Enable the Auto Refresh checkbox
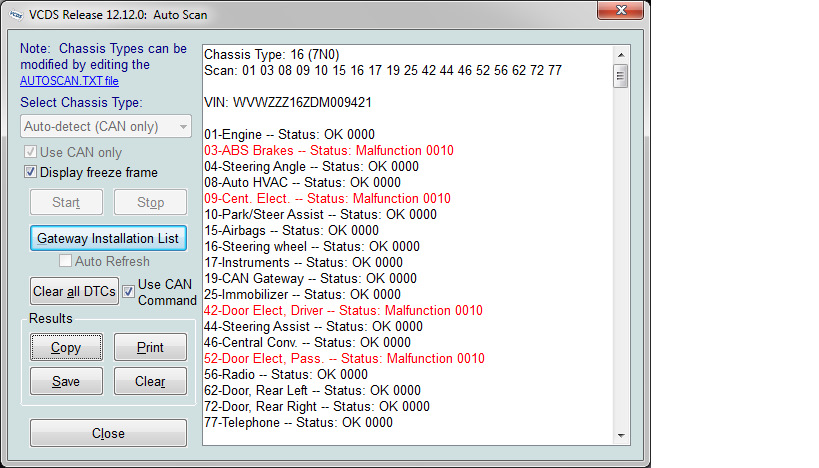The width and height of the screenshot is (819, 468). coord(65,261)
